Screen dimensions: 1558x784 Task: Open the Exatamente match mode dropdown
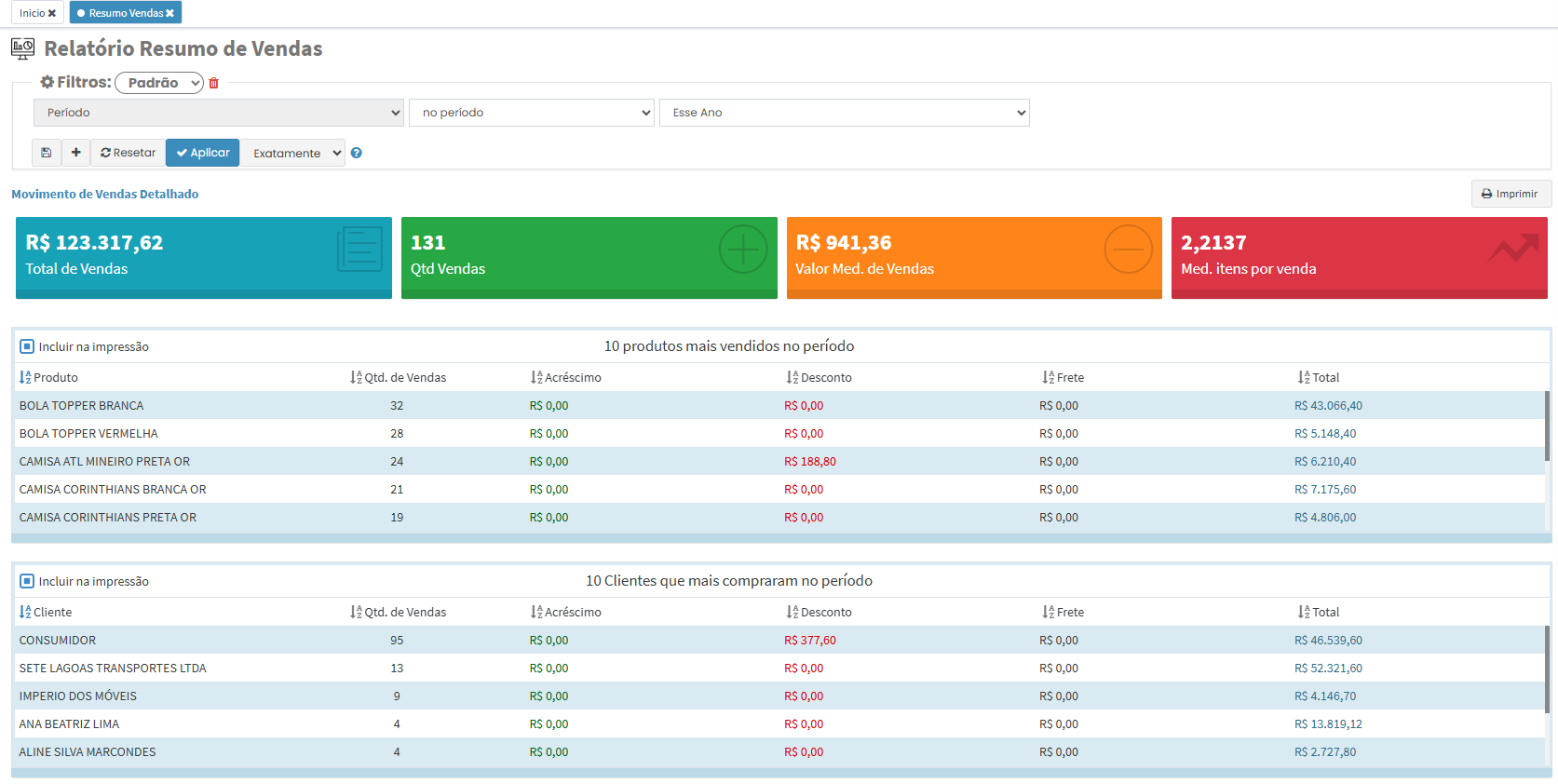point(292,153)
